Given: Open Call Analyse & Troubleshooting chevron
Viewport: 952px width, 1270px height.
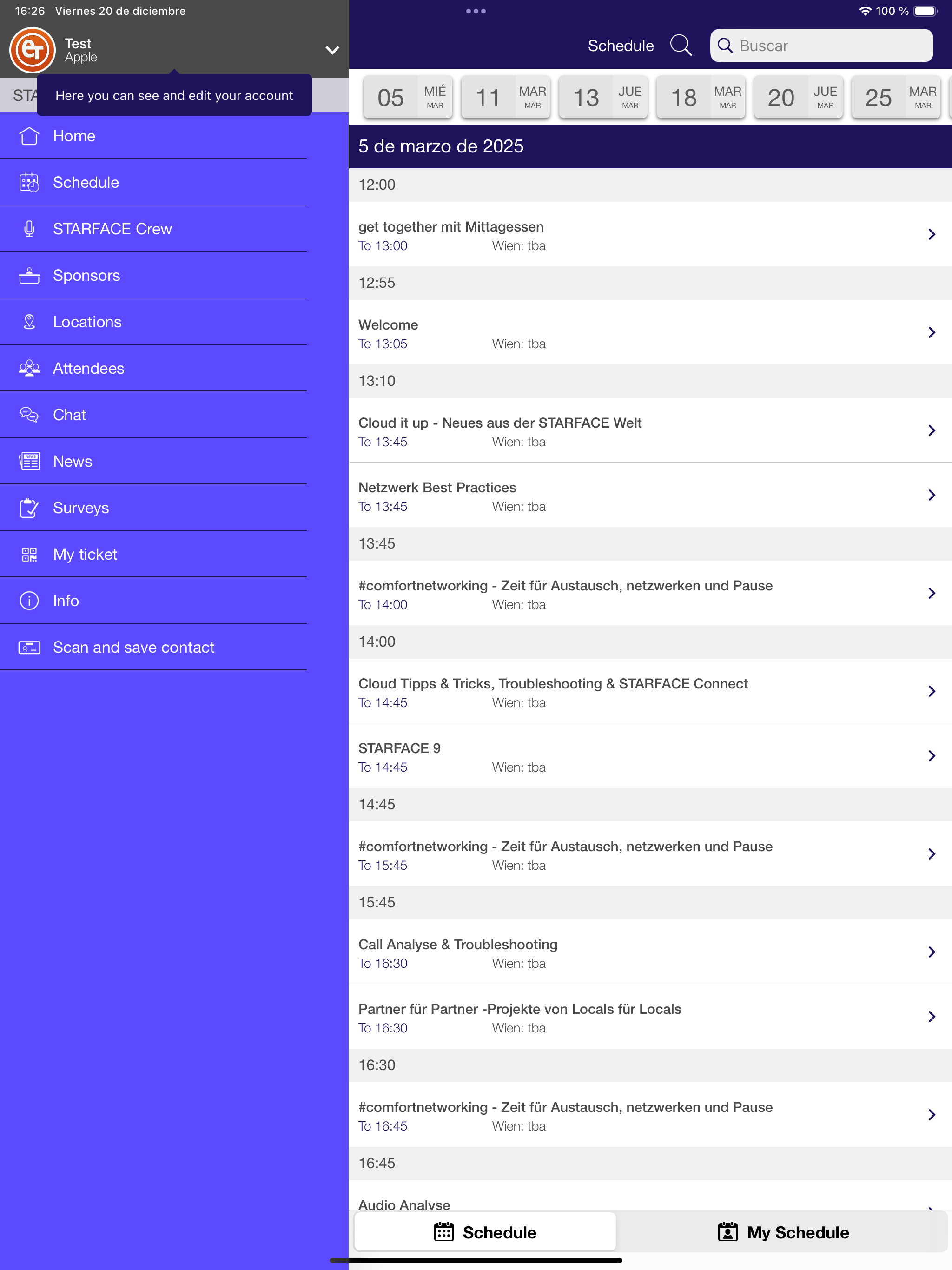Looking at the screenshot, I should tap(932, 952).
